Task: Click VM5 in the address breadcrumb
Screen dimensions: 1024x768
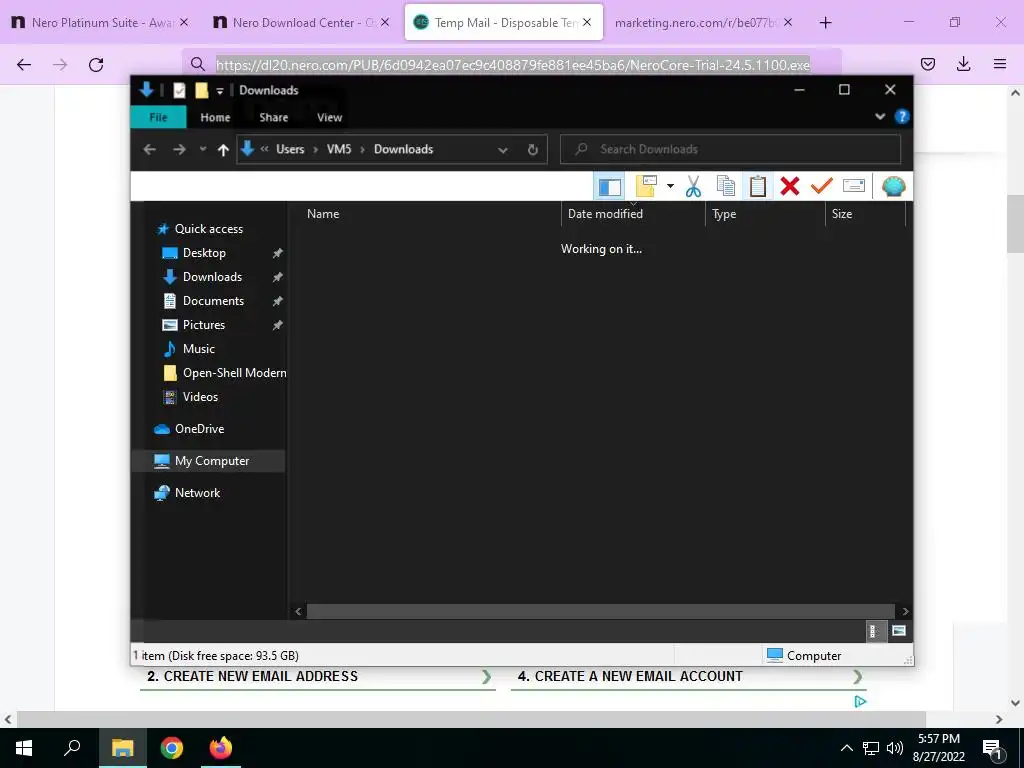Action: coord(339,149)
